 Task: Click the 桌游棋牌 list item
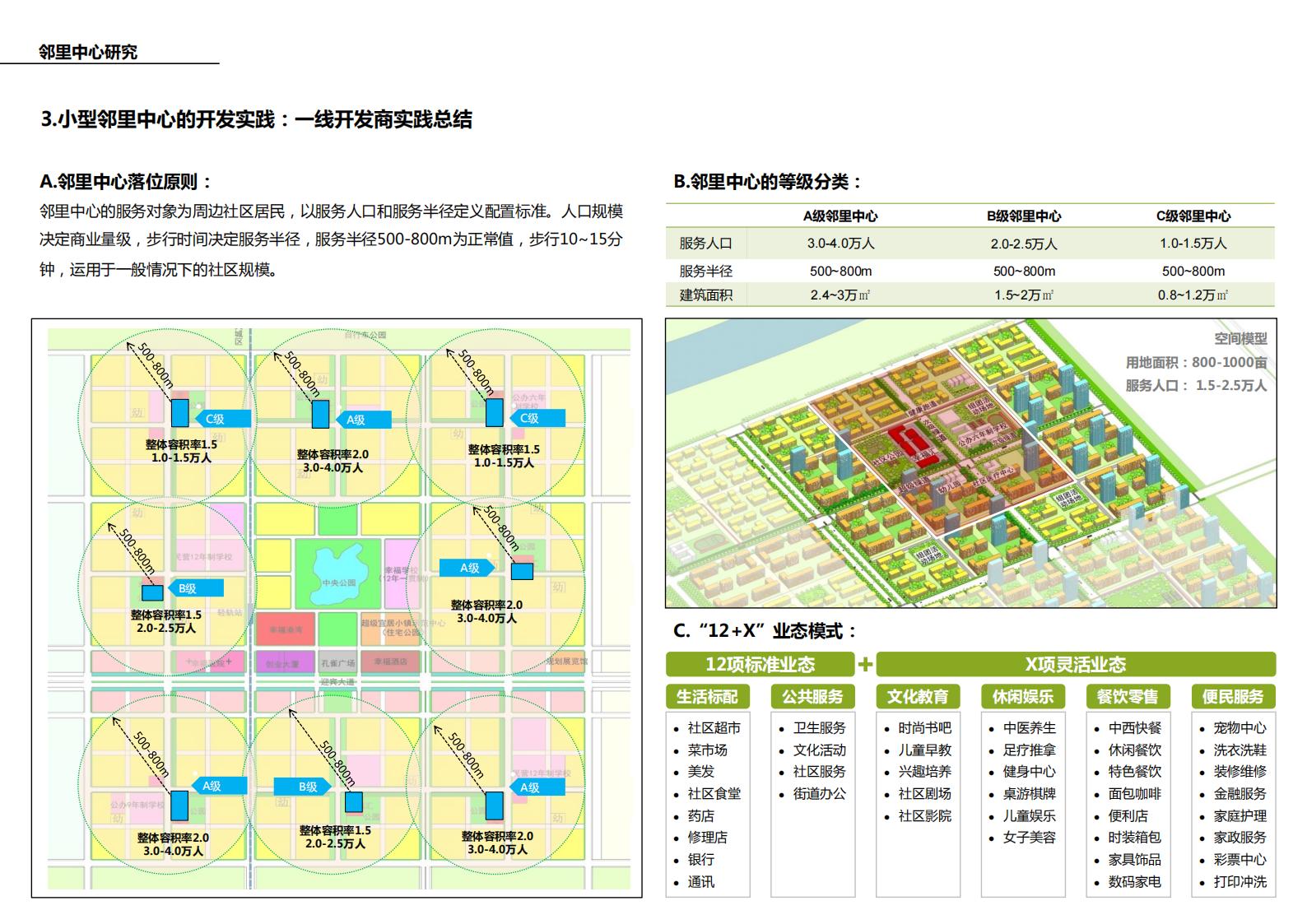[x=1029, y=794]
